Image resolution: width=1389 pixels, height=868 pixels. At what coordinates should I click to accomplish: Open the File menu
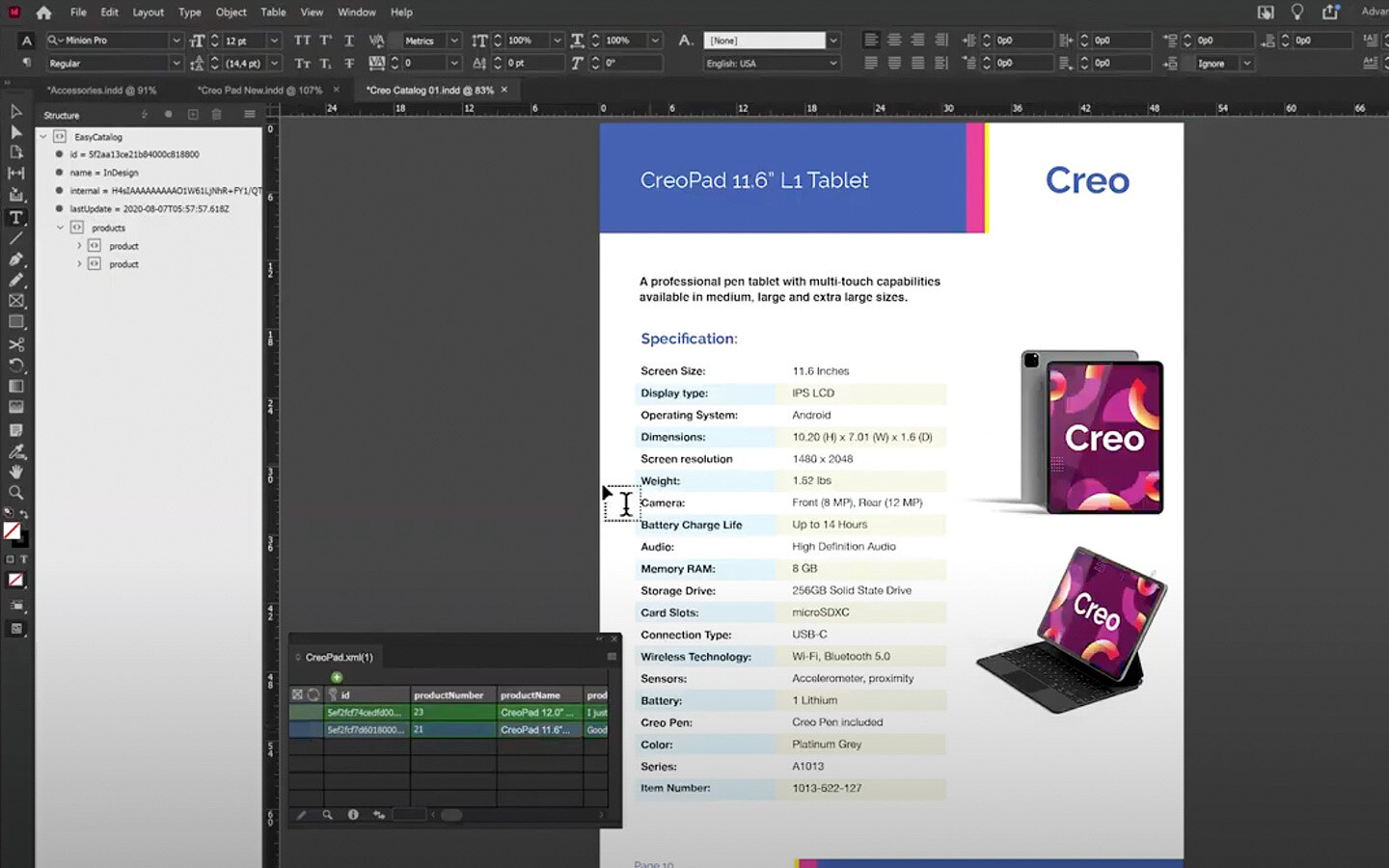pyautogui.click(x=78, y=13)
